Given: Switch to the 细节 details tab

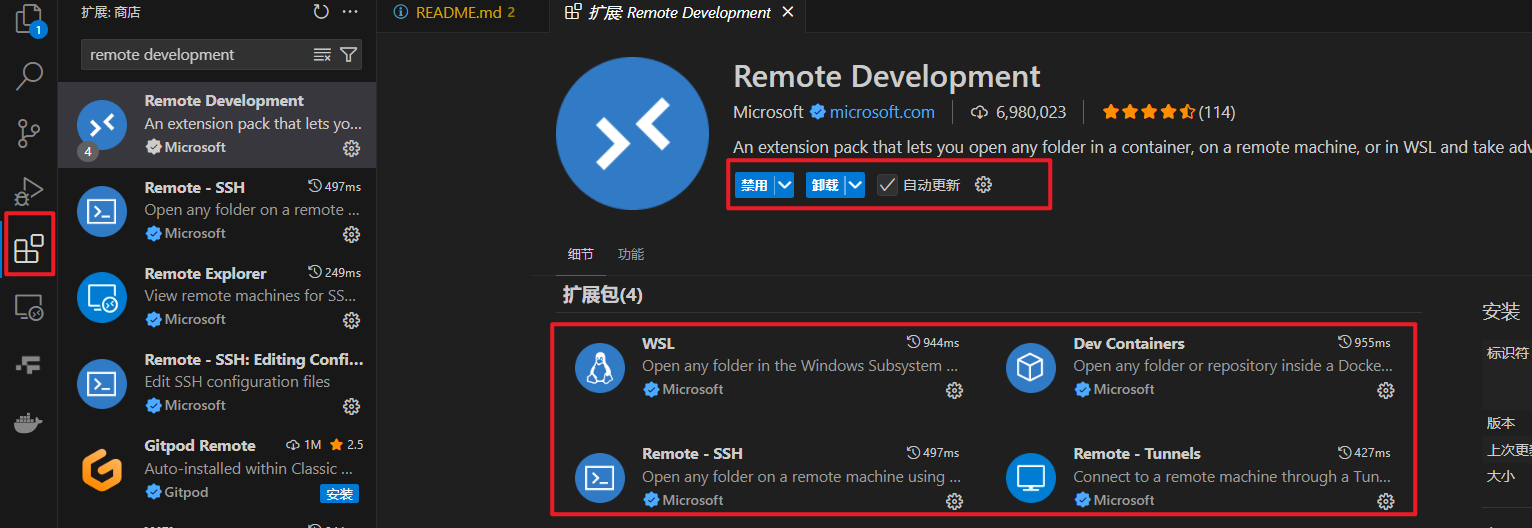Looking at the screenshot, I should click(x=581, y=254).
